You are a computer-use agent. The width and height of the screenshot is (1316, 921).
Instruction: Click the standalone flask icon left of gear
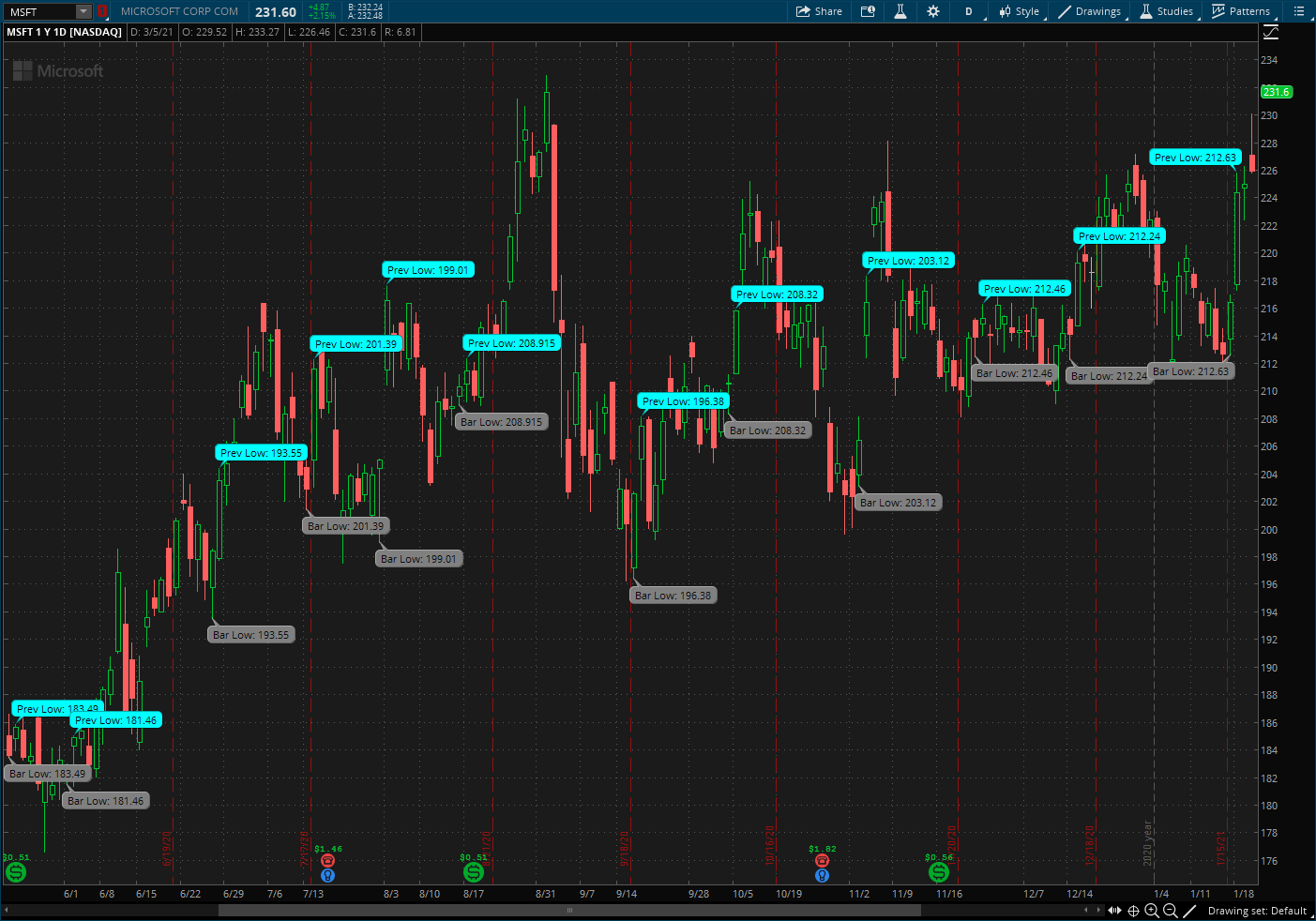[900, 11]
